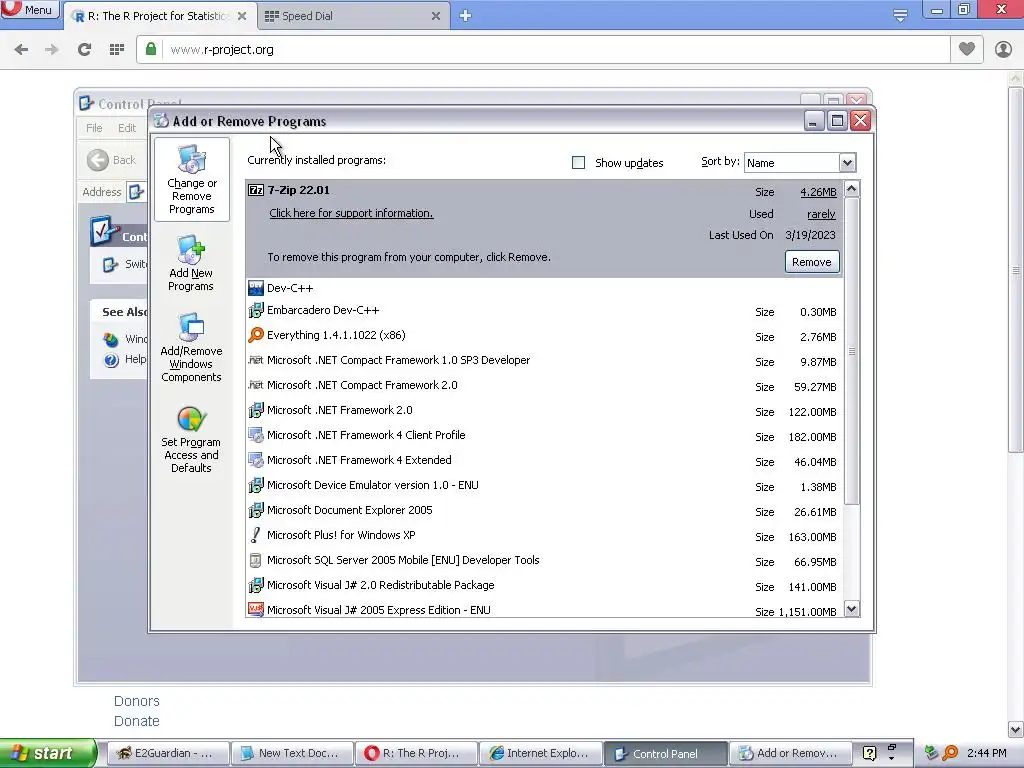The image size is (1024, 768).
Task: Reload the page in Opera browser
Action: (x=84, y=49)
